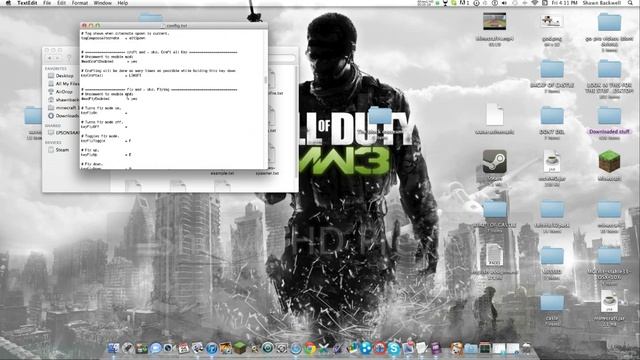Open the Apple menu

click(x=8, y=3)
